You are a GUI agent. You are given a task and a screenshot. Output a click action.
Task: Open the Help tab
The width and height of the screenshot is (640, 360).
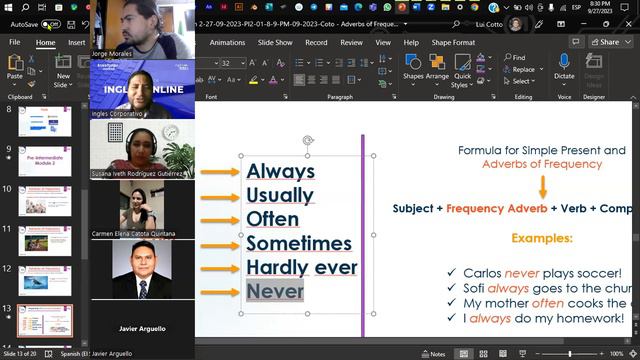(x=411, y=42)
